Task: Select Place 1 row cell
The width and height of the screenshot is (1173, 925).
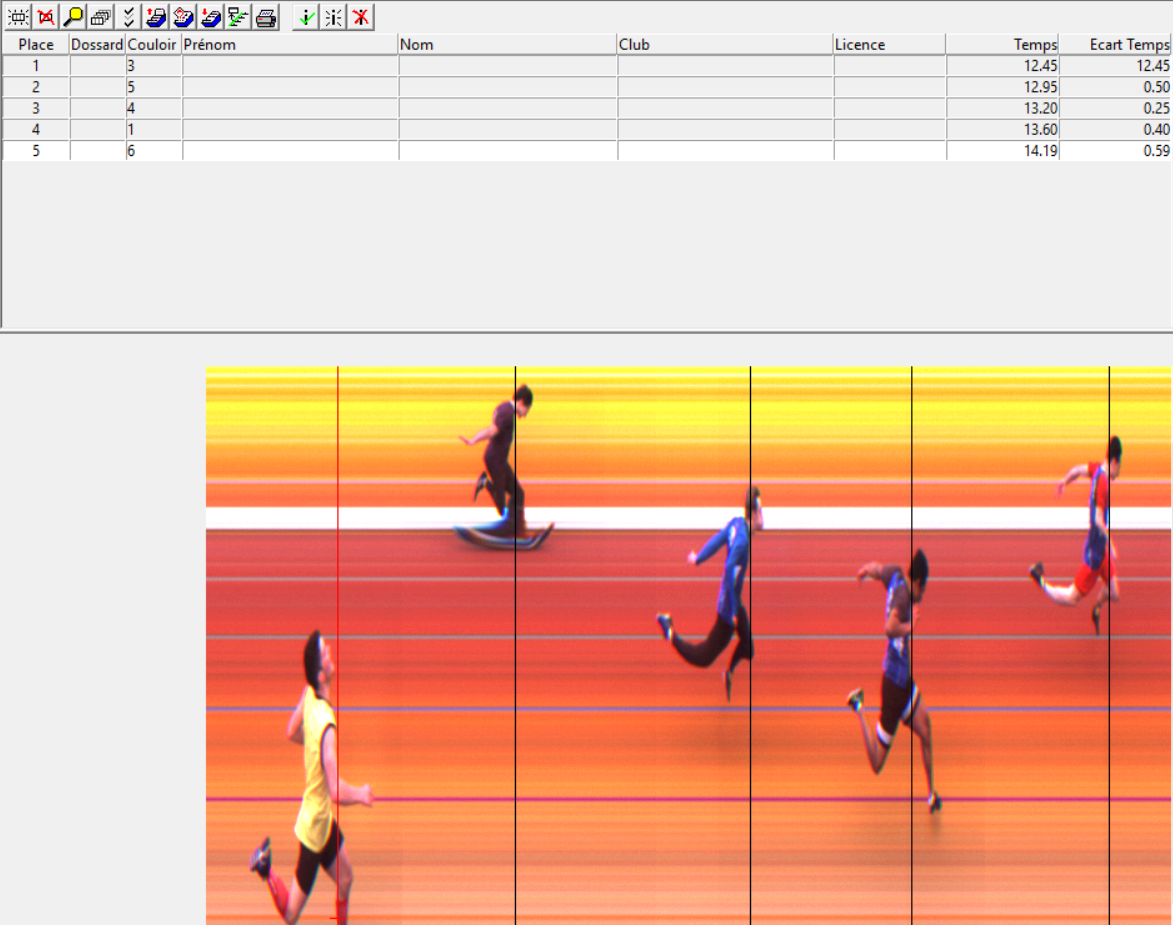Action: 36,66
